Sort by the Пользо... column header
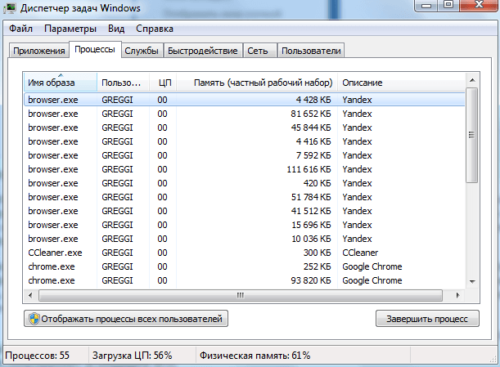The width and height of the screenshot is (500, 367). pos(123,82)
